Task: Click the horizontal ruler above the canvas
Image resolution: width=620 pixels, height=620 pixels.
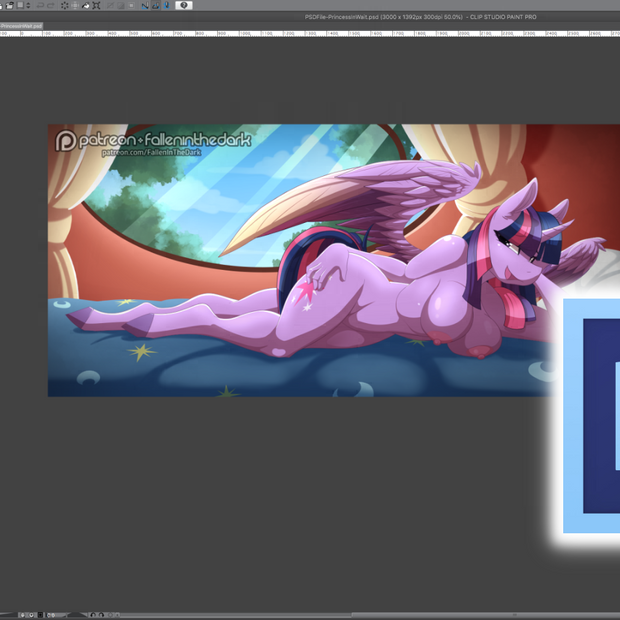Action: 300,33
